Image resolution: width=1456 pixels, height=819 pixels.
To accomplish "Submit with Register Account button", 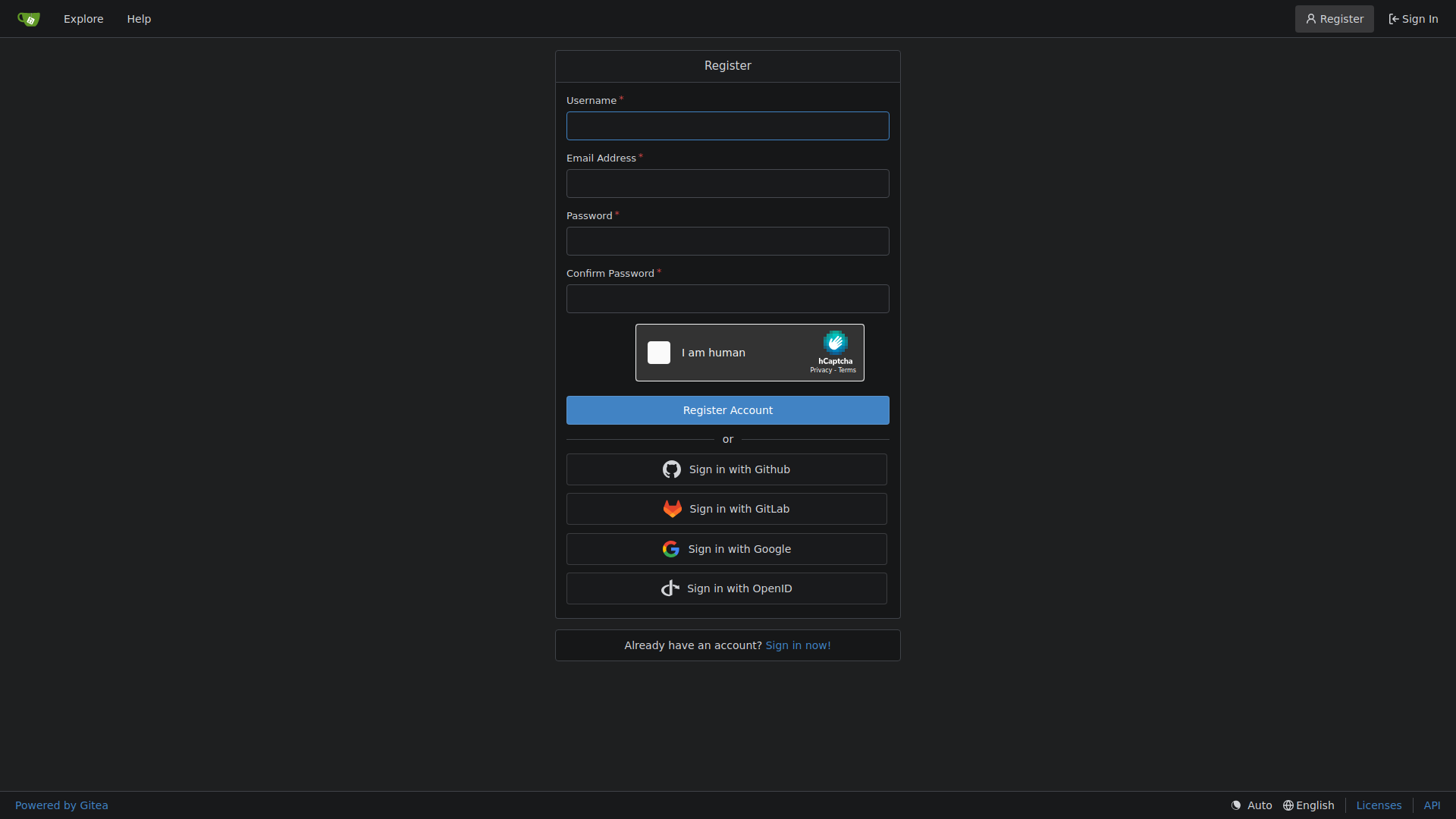I will click(x=727, y=410).
